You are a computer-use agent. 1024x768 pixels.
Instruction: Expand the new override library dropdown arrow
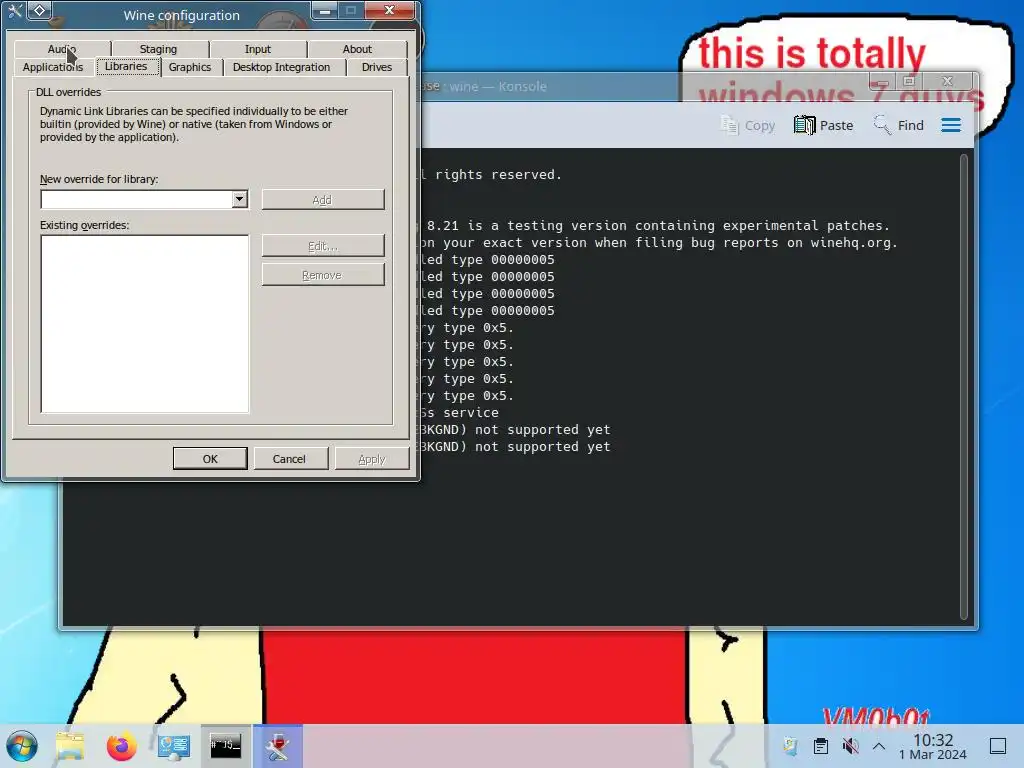click(x=240, y=199)
